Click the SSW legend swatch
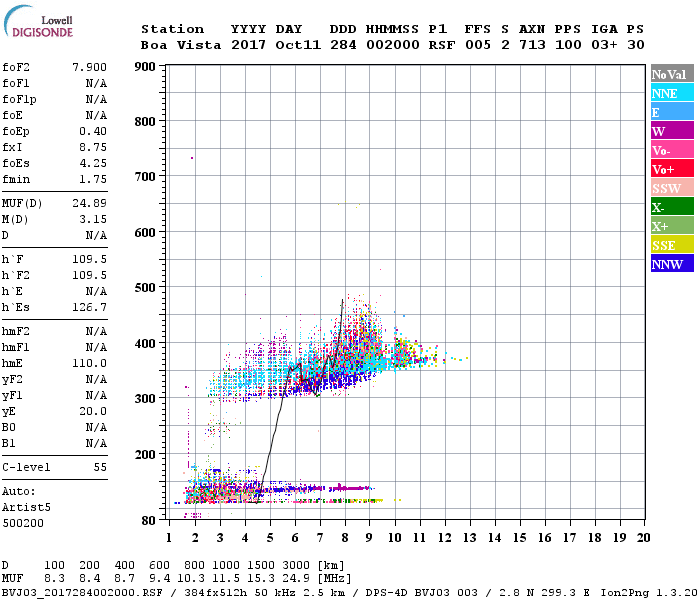Viewport: 700px width, 600px height. [671, 188]
